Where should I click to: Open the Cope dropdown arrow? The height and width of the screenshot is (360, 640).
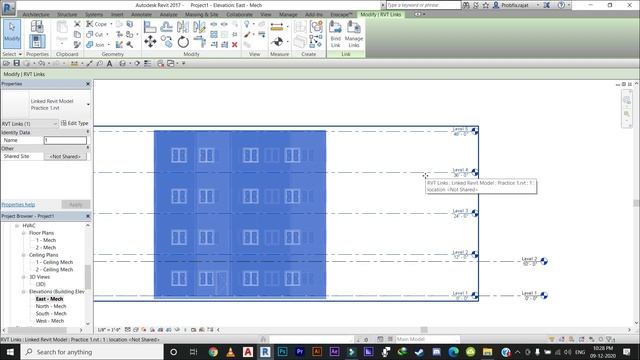111,24
